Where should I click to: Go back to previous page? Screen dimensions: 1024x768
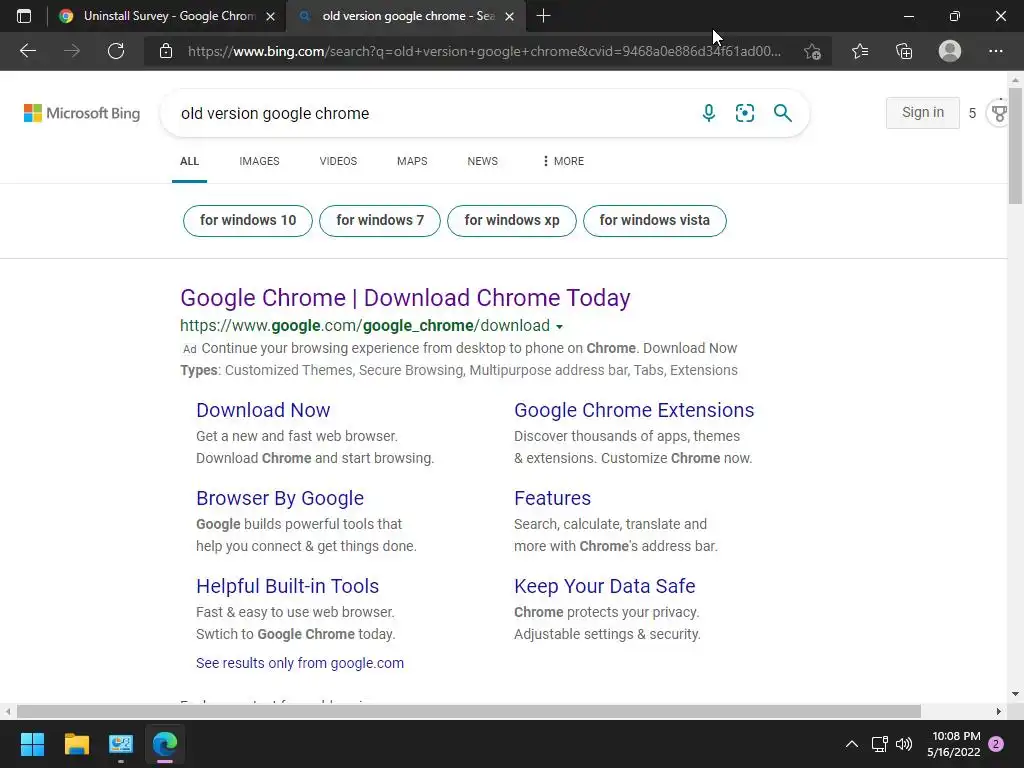27,51
